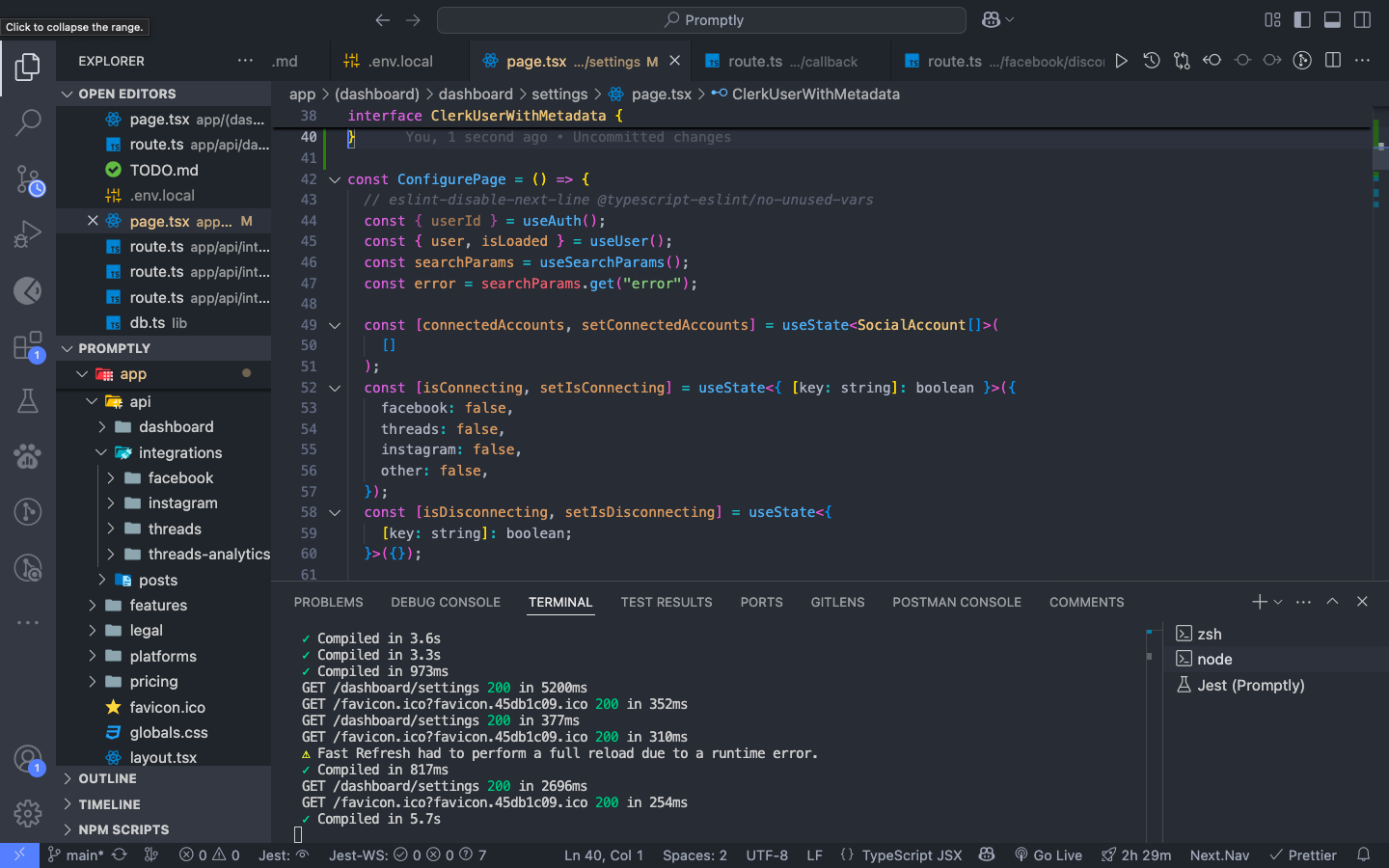Collapse the OPEN EDITORS section

67,94
